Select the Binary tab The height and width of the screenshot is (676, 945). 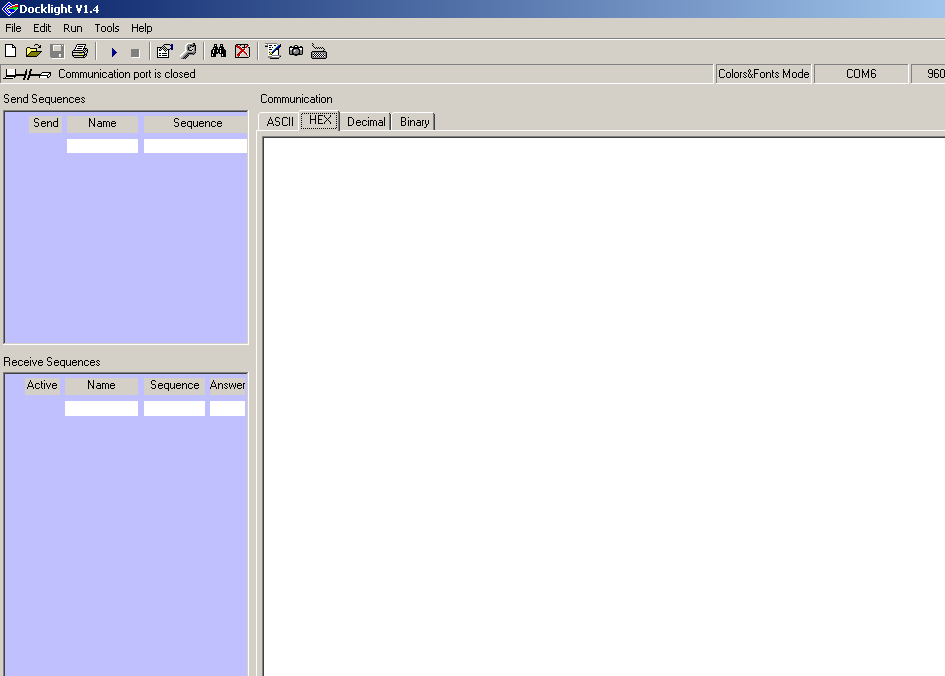point(415,122)
